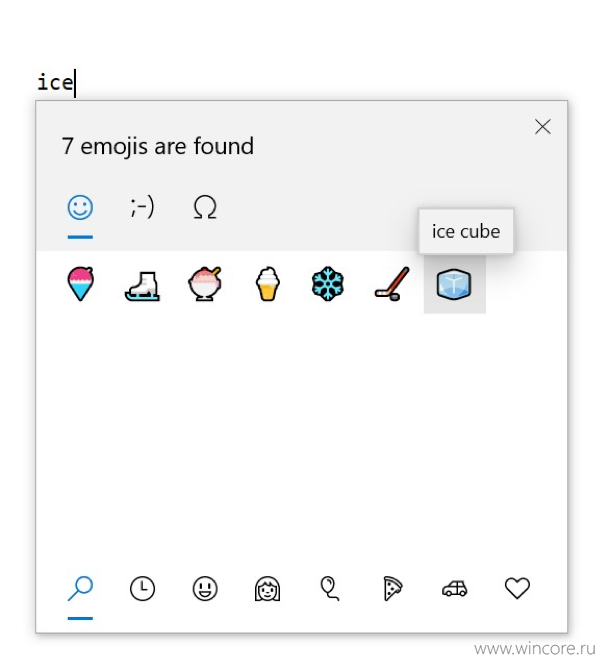Insert the ice hockey stick emoji
Screen dimensions: 608x668
pyautogui.click(x=392, y=284)
